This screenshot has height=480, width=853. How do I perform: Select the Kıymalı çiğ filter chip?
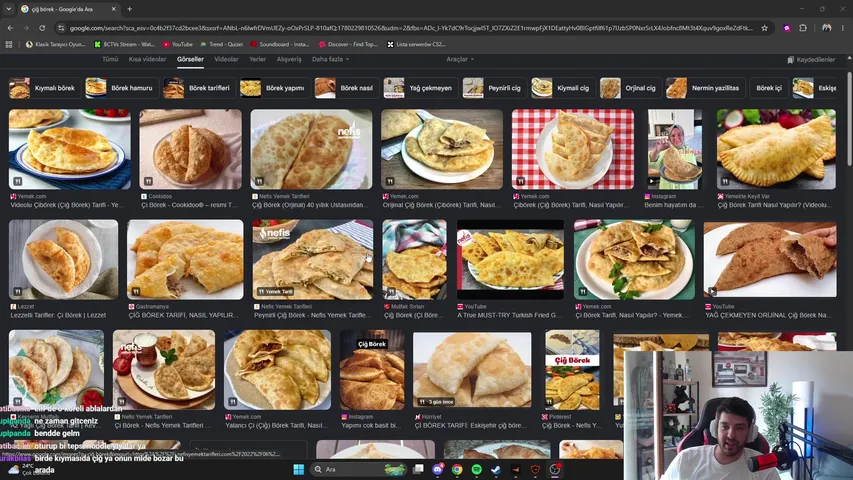563,88
